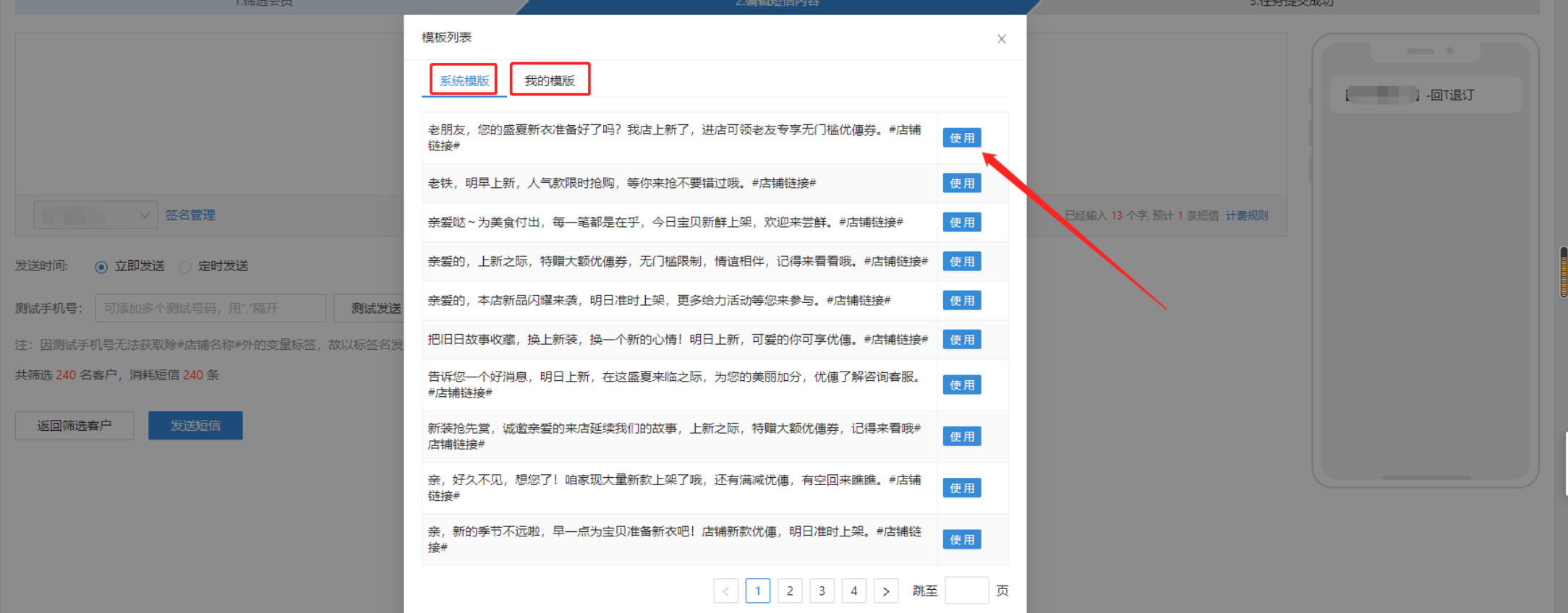Select page 1 in pagination
This screenshot has height=613, width=1568.
[758, 591]
